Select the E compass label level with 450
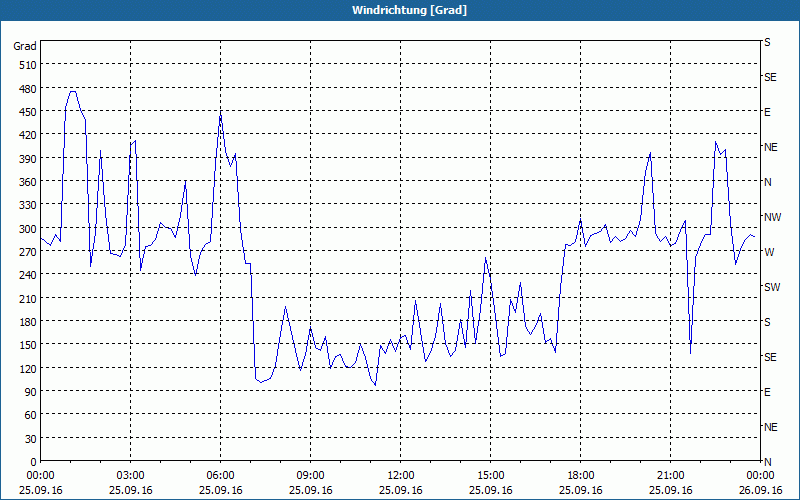 (x=767, y=112)
